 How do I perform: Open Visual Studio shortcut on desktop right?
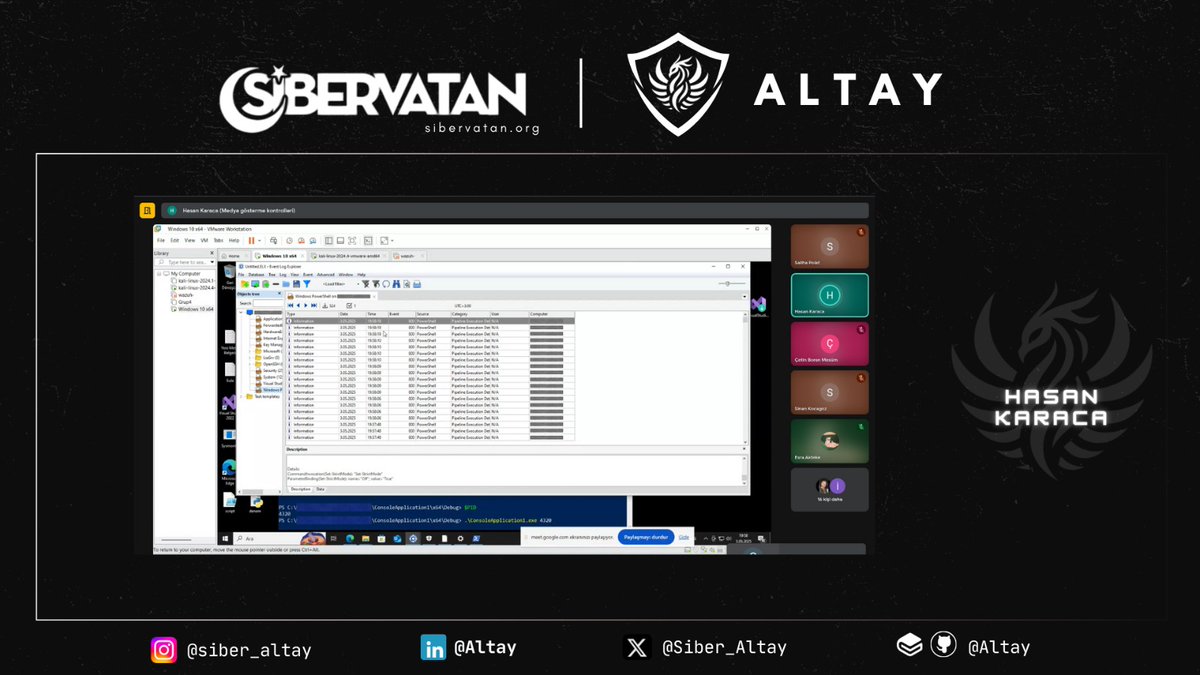click(758, 304)
